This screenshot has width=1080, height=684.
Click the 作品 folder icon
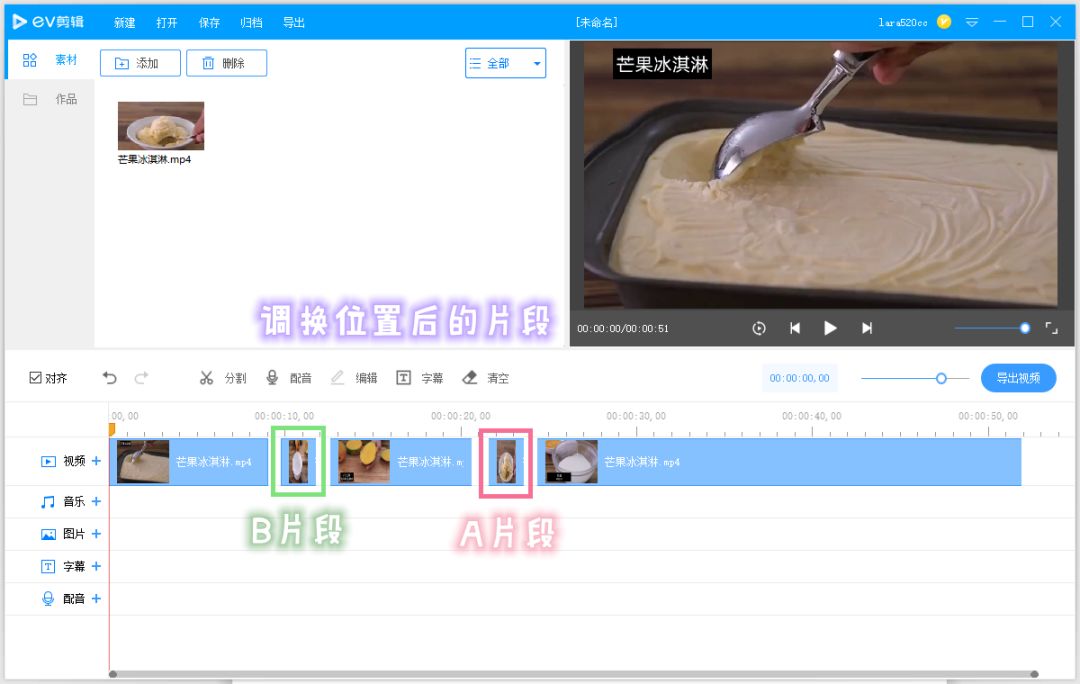[x=30, y=99]
